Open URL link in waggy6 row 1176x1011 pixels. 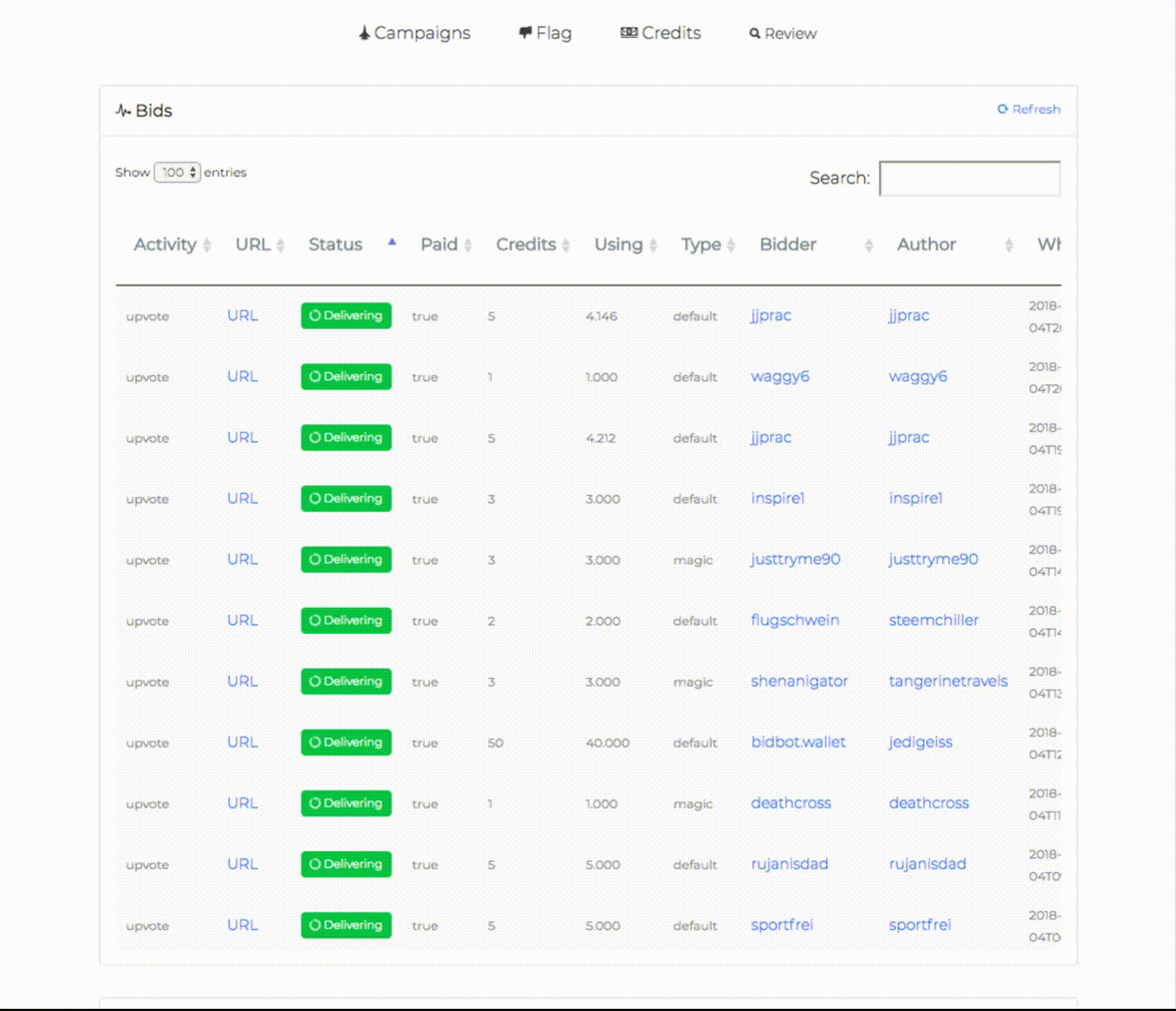pyautogui.click(x=243, y=377)
